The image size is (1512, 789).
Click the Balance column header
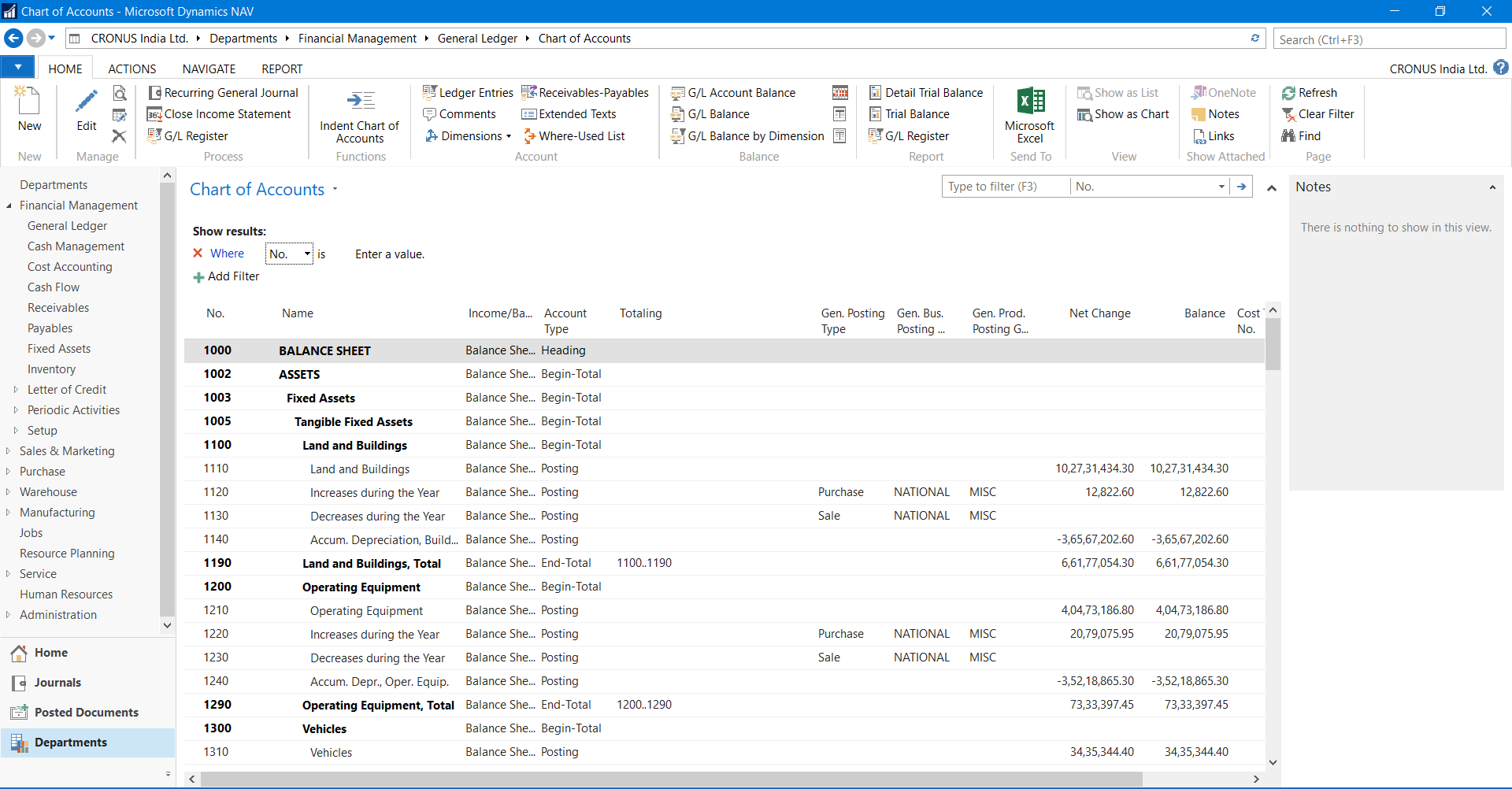click(1204, 313)
